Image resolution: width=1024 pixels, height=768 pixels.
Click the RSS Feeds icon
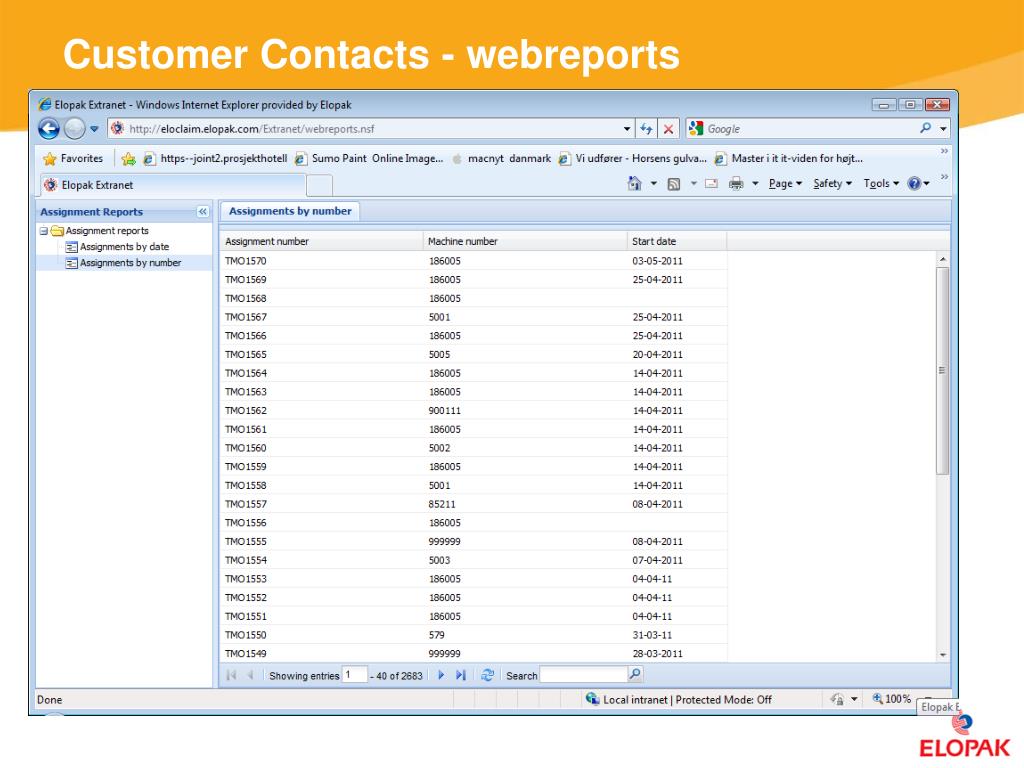pyautogui.click(x=674, y=184)
